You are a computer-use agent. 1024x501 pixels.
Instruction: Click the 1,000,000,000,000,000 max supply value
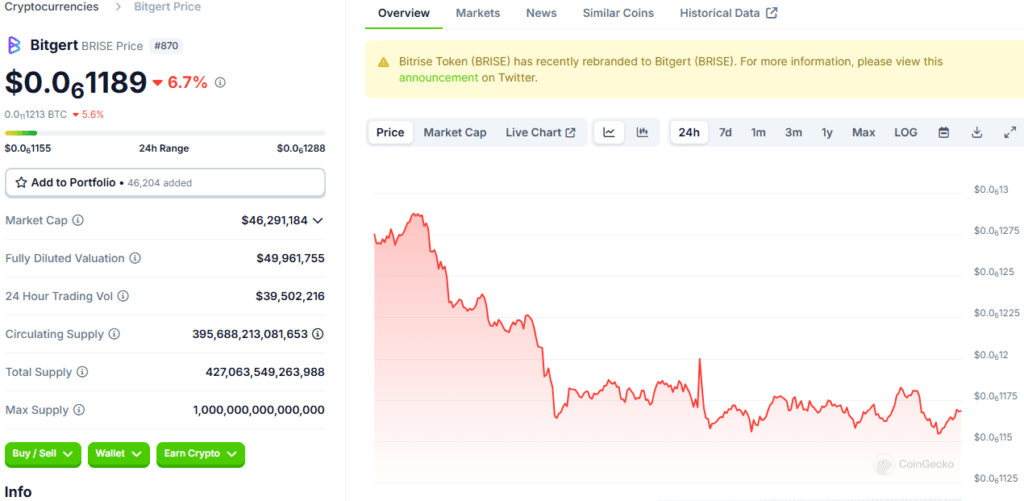(x=259, y=410)
